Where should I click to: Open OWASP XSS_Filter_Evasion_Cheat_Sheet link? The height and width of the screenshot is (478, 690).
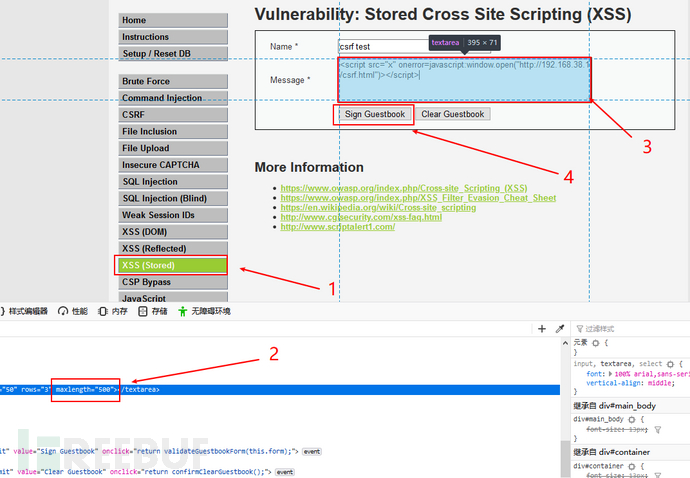point(418,198)
